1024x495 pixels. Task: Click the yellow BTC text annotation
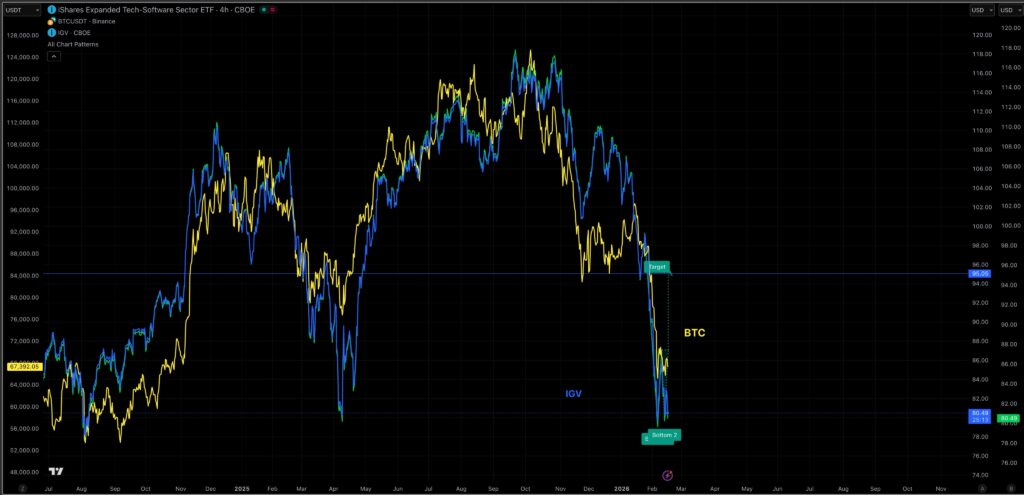pyautogui.click(x=694, y=333)
